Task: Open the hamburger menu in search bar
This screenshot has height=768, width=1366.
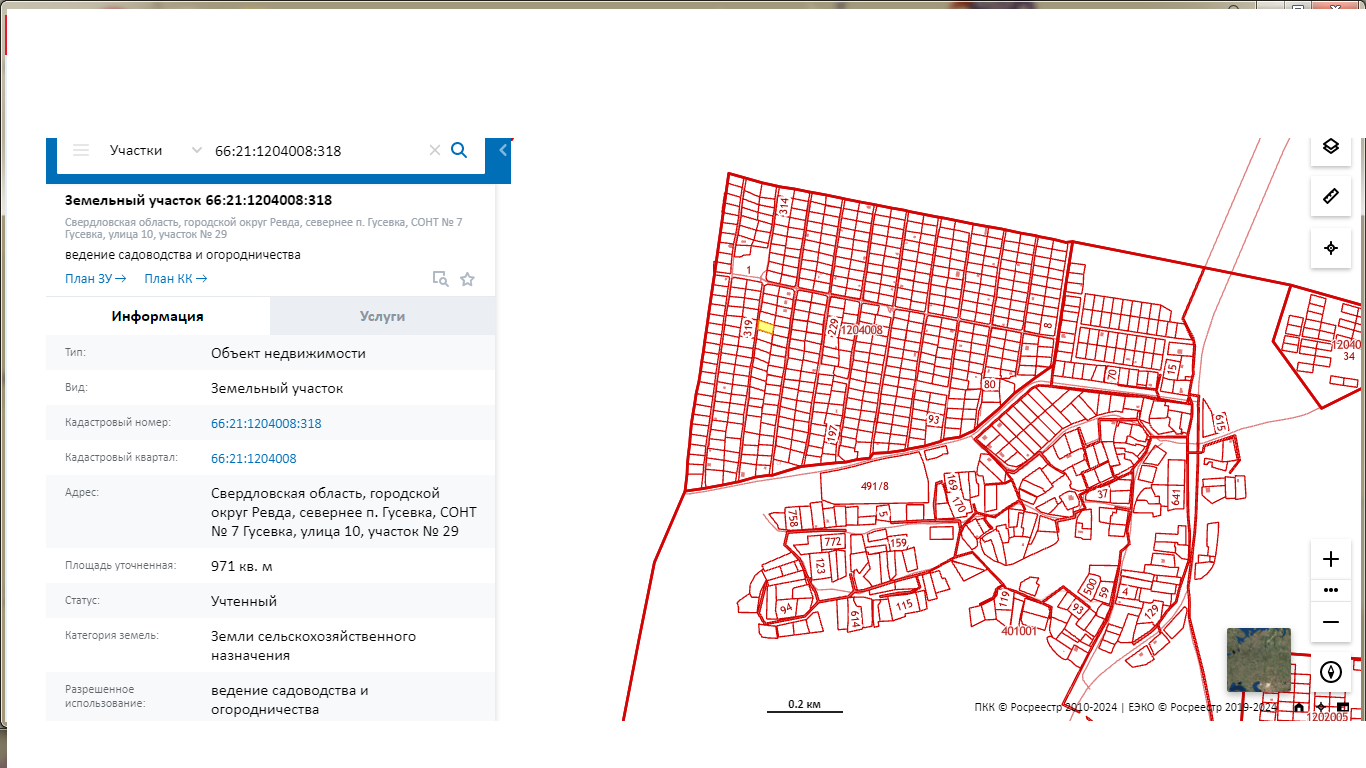Action: coord(81,150)
